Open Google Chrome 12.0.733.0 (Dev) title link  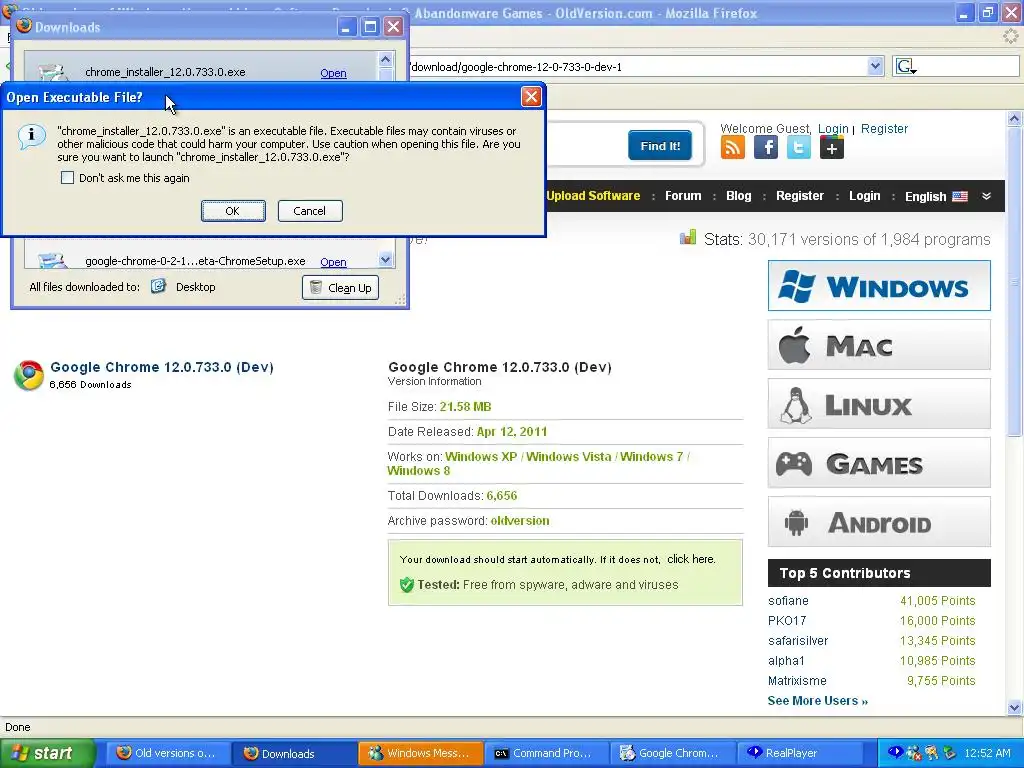[x=162, y=367]
